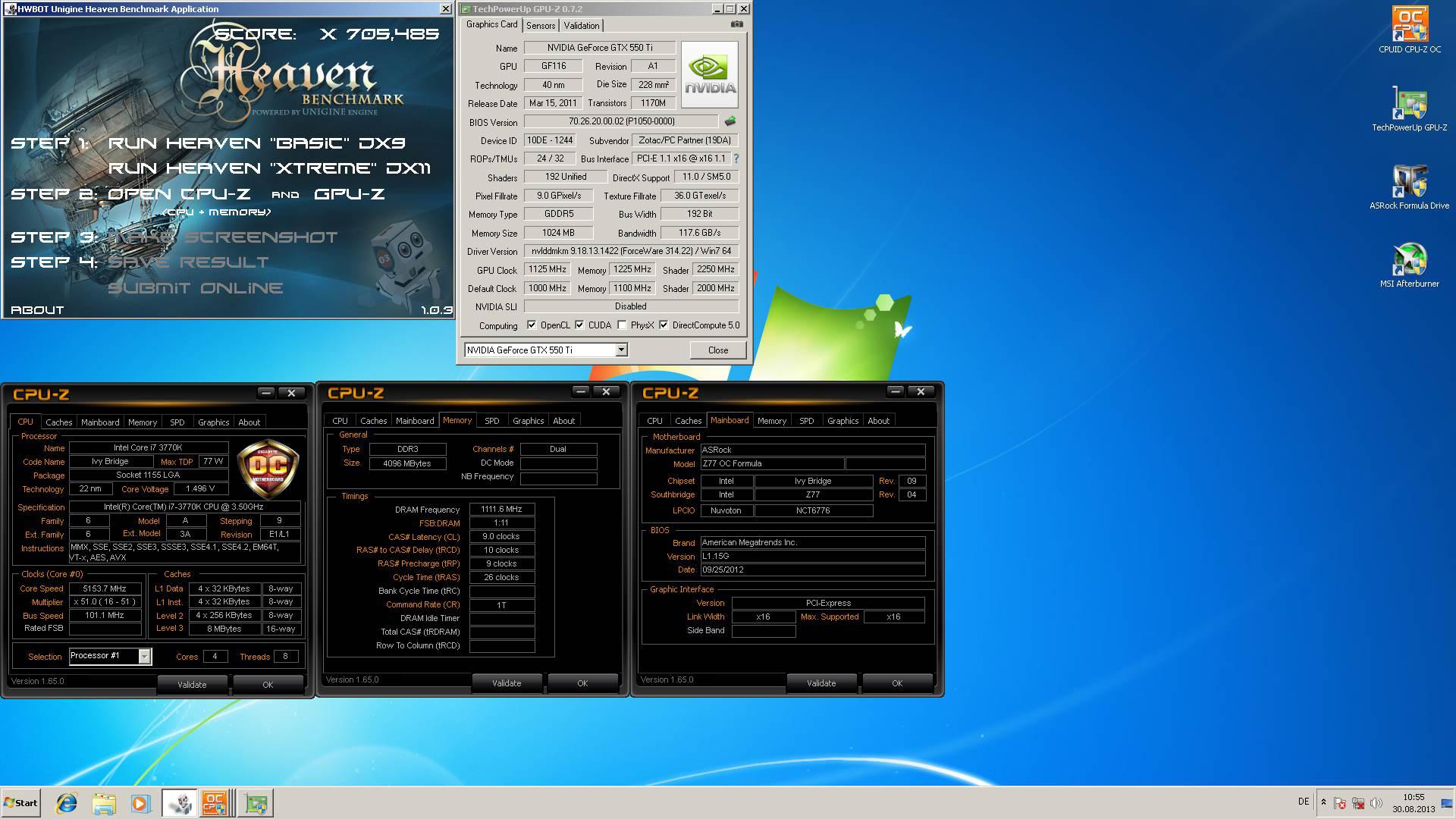Minimize the left CPU-Z window
Image resolution: width=1456 pixels, height=819 pixels.
tap(265, 393)
